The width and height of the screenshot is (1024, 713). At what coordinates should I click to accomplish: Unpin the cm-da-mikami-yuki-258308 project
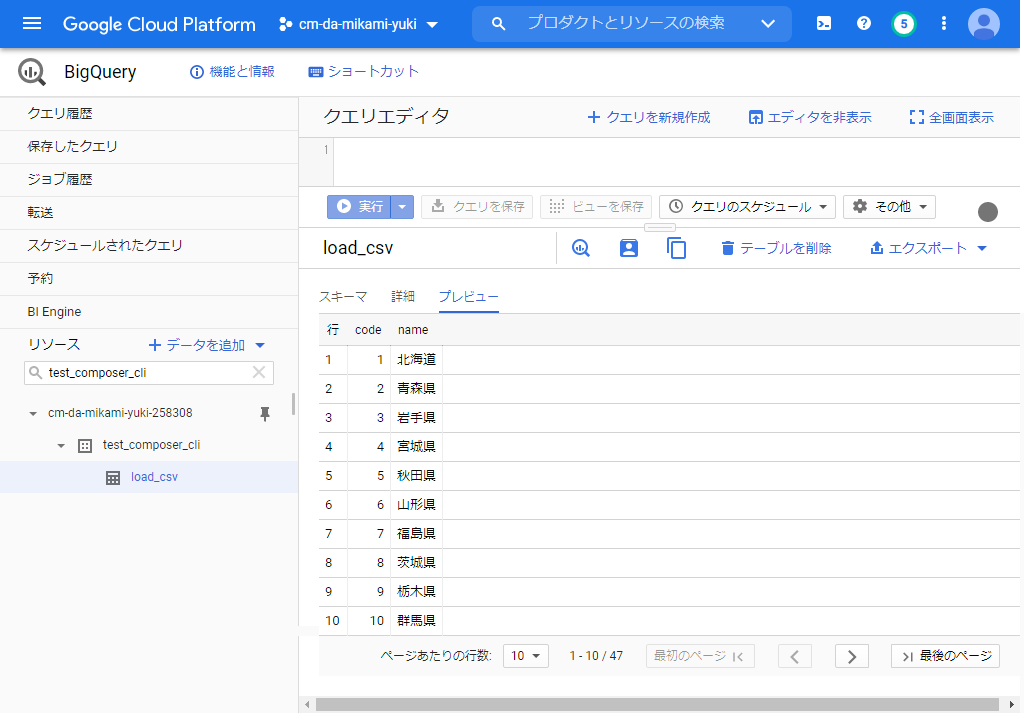point(264,413)
